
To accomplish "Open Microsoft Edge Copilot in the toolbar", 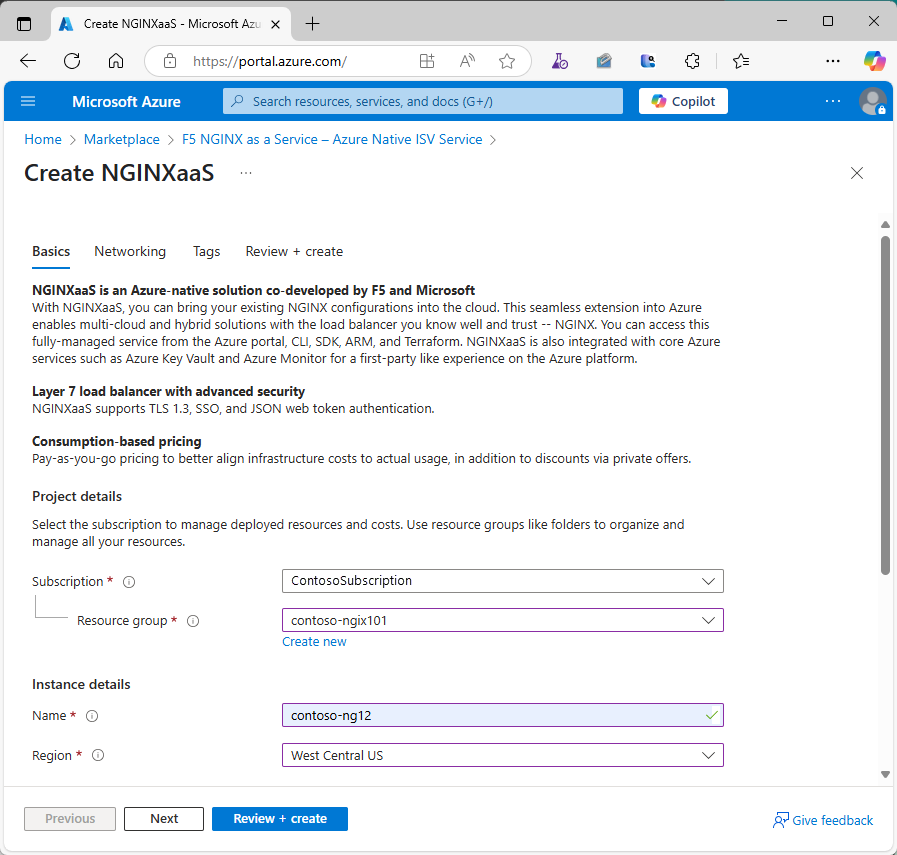I will pyautogui.click(x=874, y=61).
